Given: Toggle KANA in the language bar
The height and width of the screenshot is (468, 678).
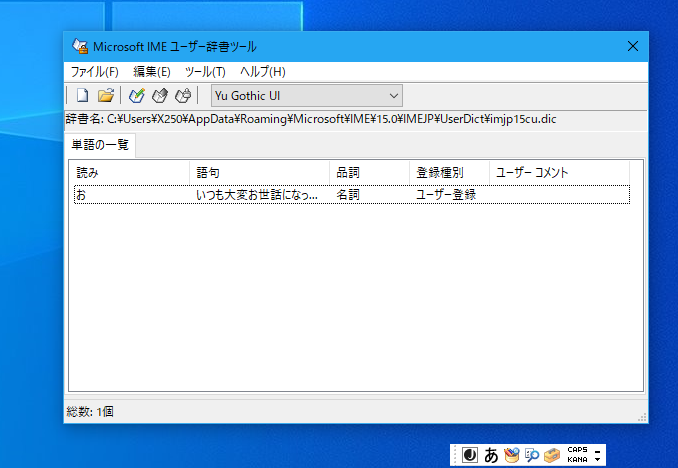Looking at the screenshot, I should (x=577, y=459).
